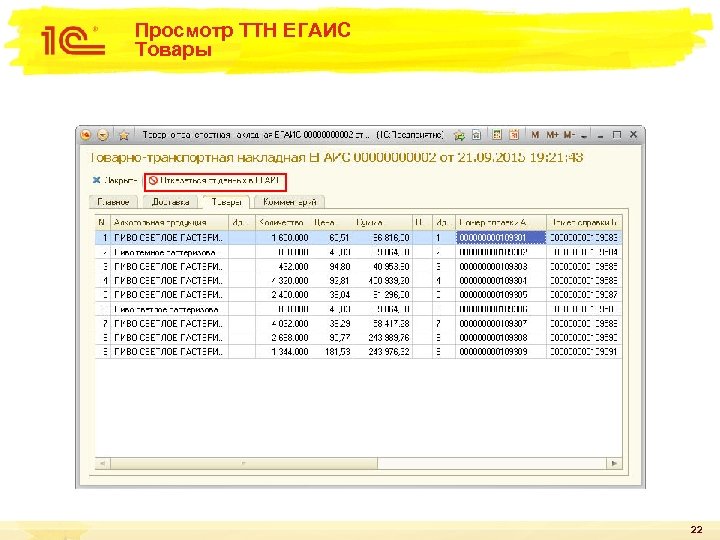
Task: Click the horizontal scrollbar thumb
Action: click(244, 463)
